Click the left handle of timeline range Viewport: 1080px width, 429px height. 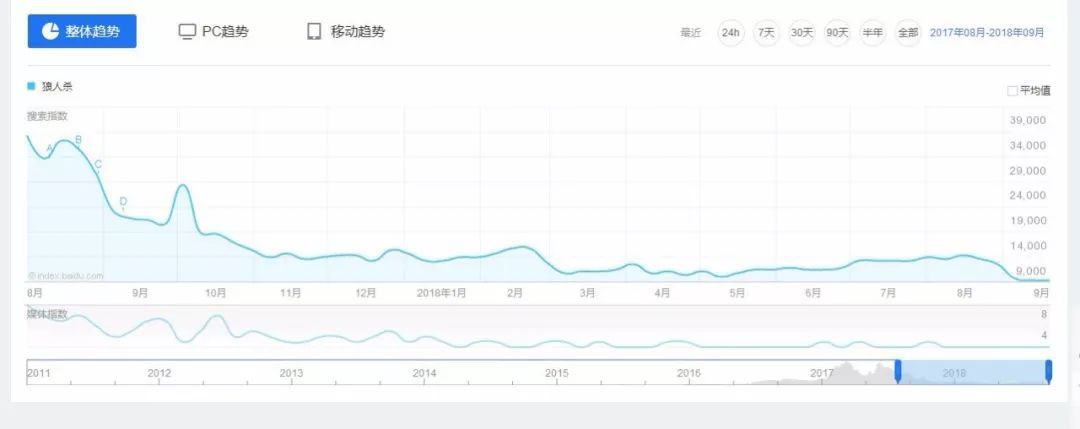(897, 370)
